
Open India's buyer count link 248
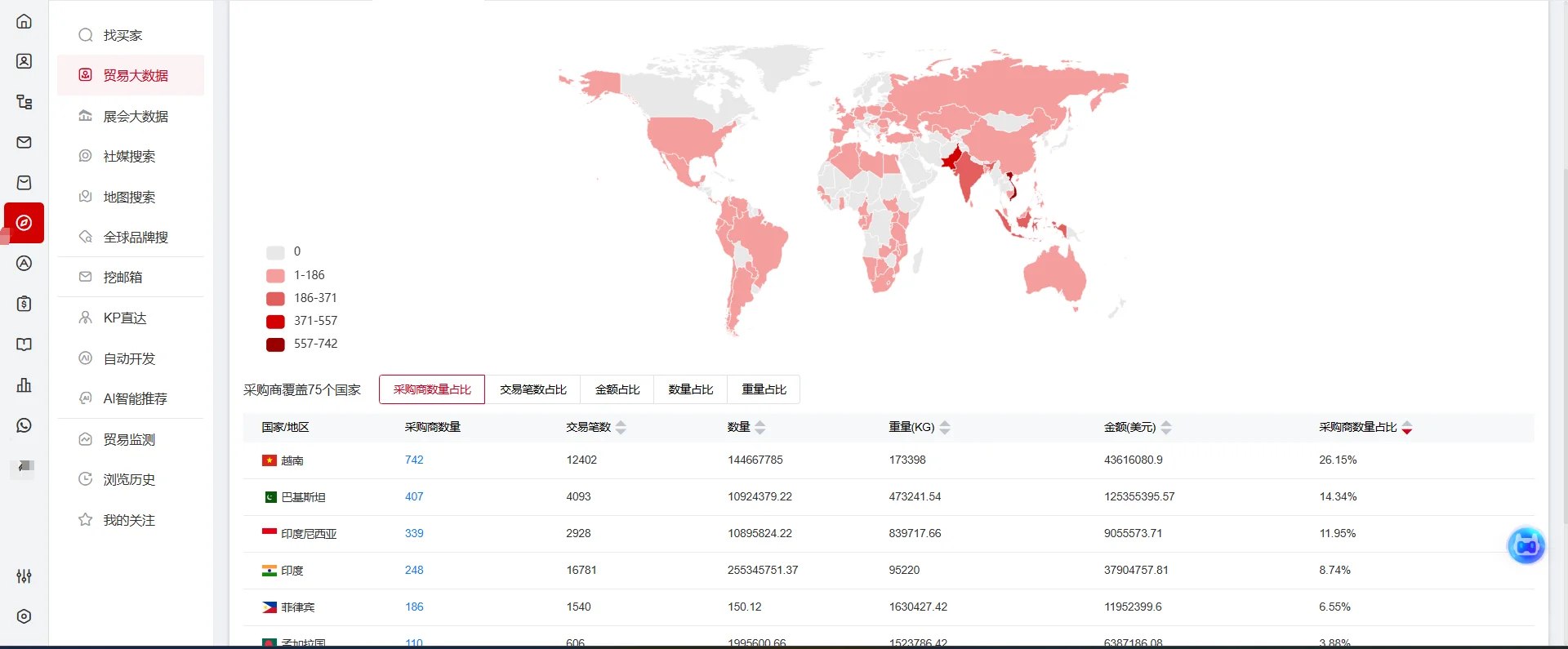414,570
